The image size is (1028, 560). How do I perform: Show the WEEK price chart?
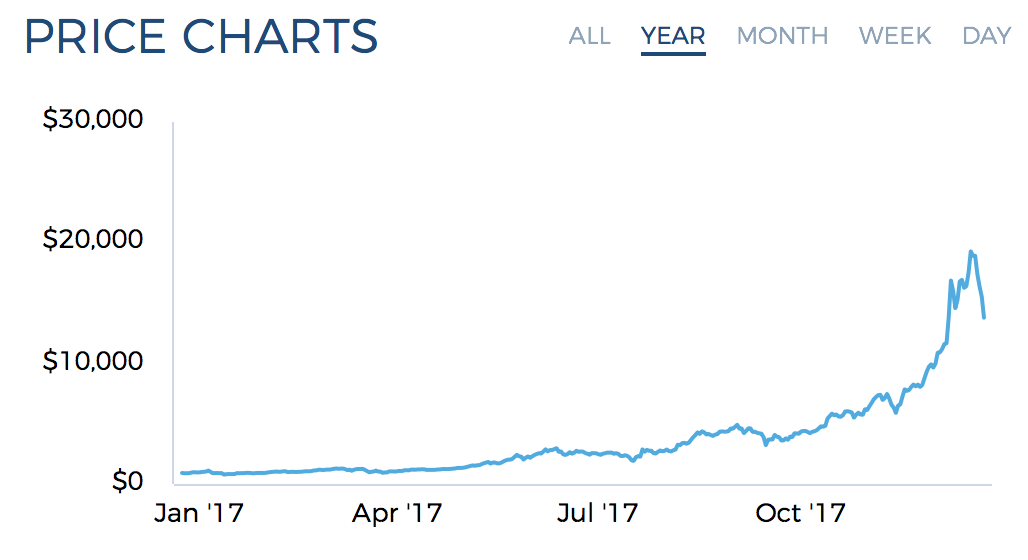point(895,36)
